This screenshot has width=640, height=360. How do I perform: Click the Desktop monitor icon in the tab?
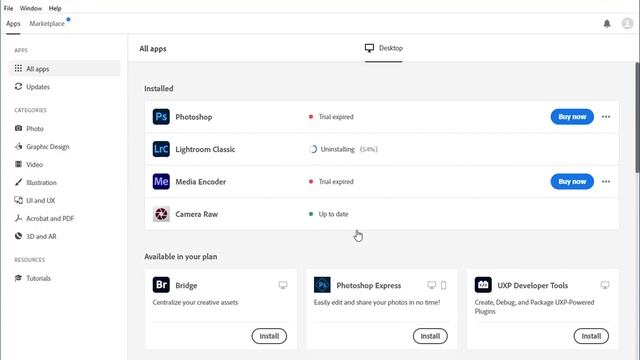click(369, 48)
